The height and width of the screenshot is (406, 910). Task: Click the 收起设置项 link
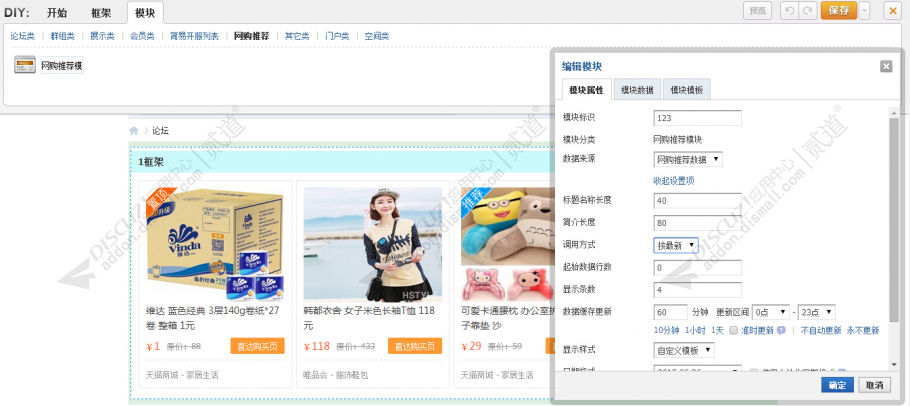pos(674,181)
